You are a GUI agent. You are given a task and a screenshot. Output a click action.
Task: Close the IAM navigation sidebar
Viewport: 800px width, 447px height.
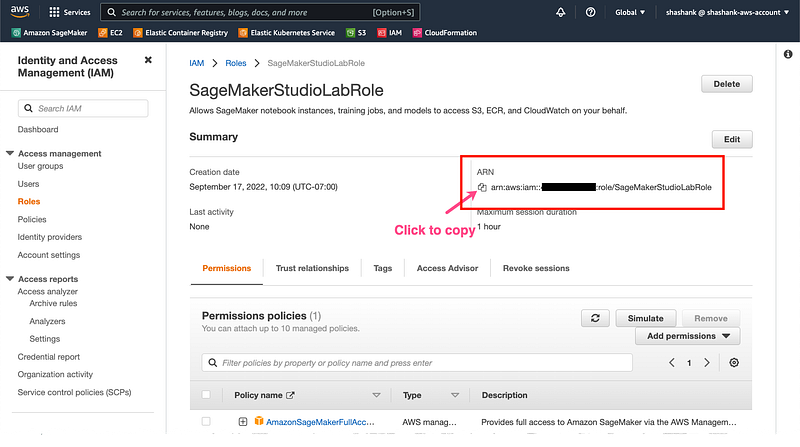[x=148, y=61]
